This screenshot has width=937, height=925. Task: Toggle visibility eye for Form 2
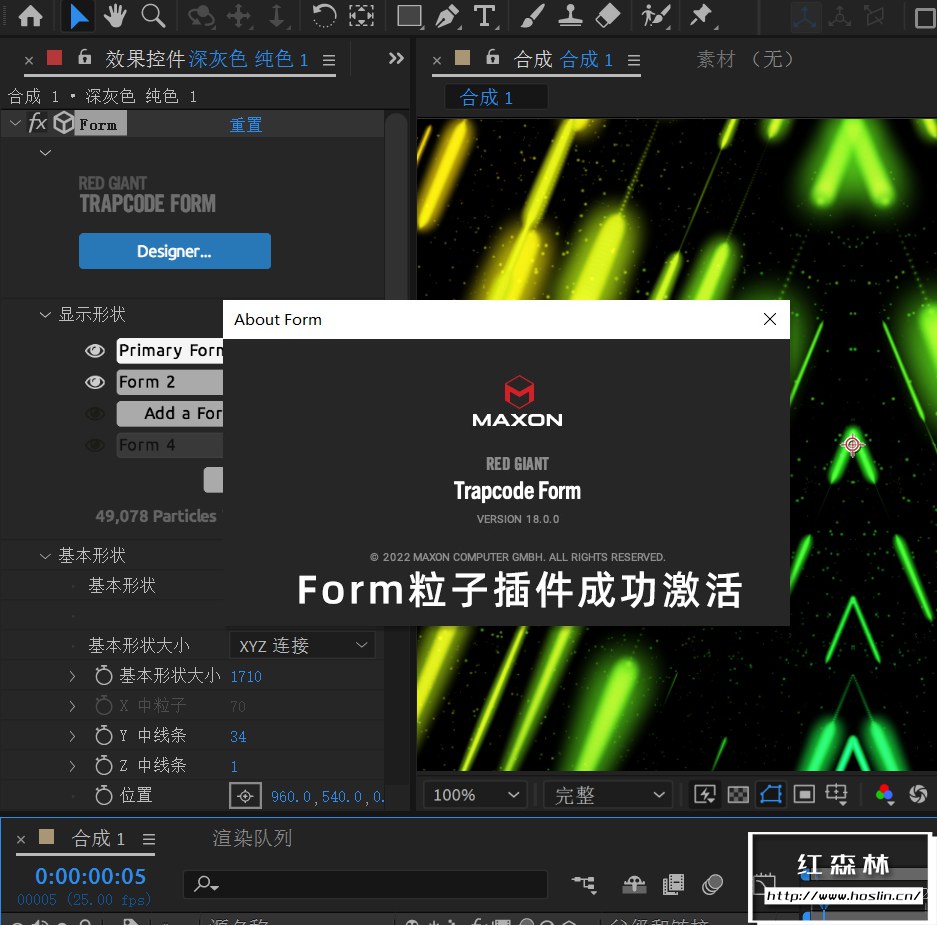(95, 382)
